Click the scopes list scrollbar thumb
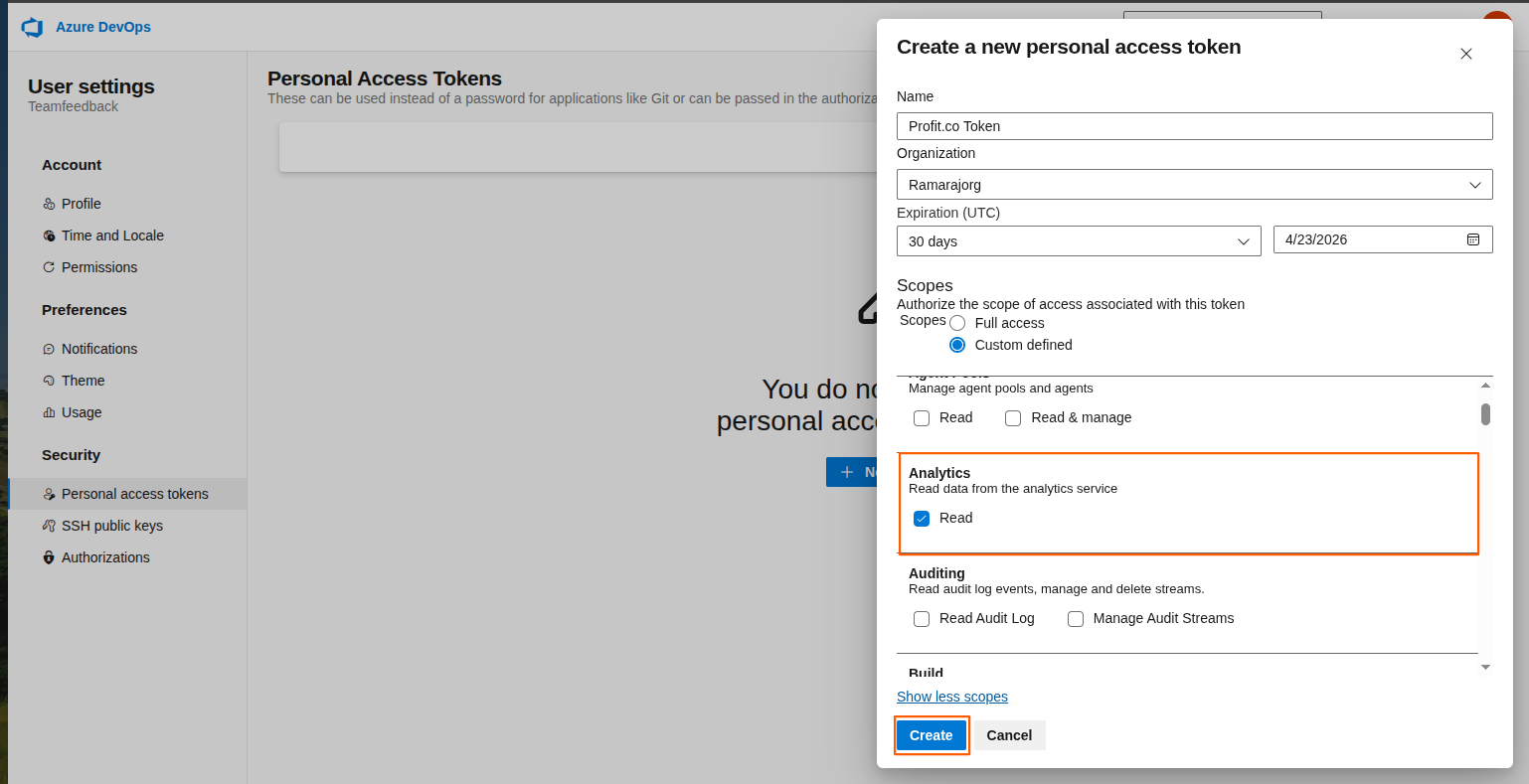Screen dimensions: 1529x784 click(1485, 414)
